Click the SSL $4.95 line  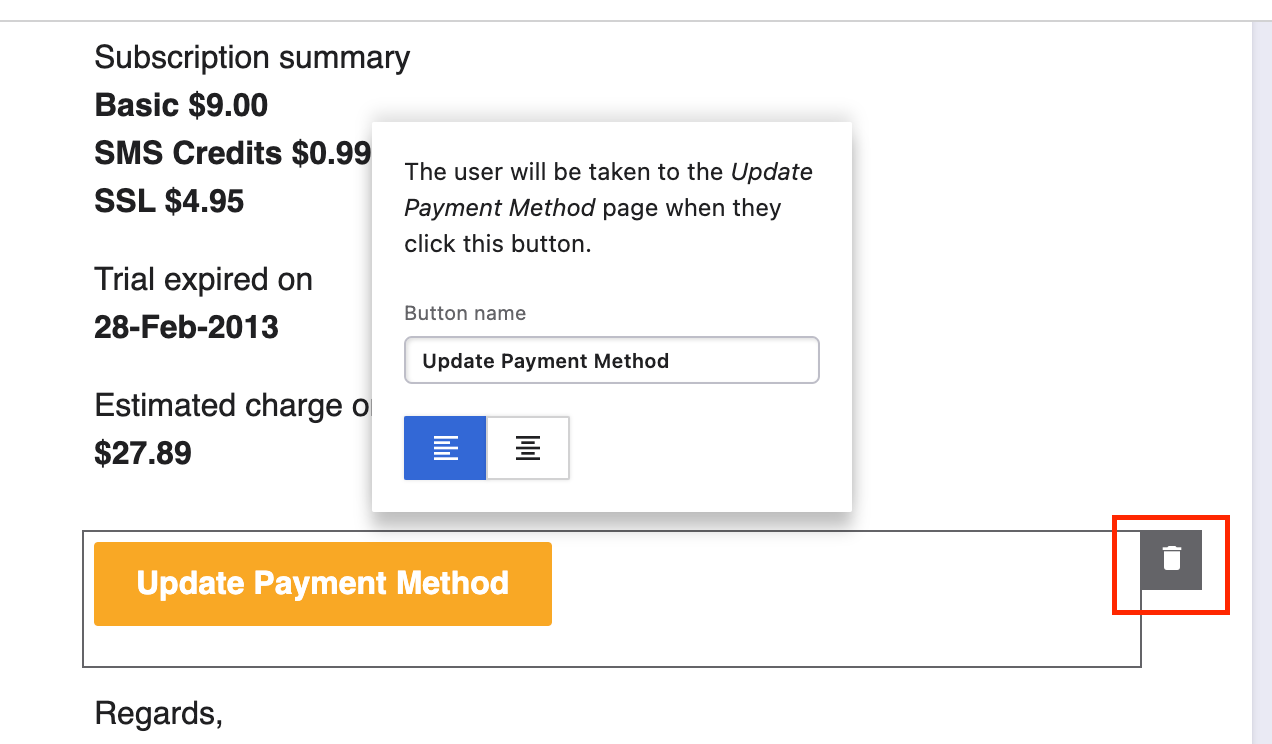[169, 201]
